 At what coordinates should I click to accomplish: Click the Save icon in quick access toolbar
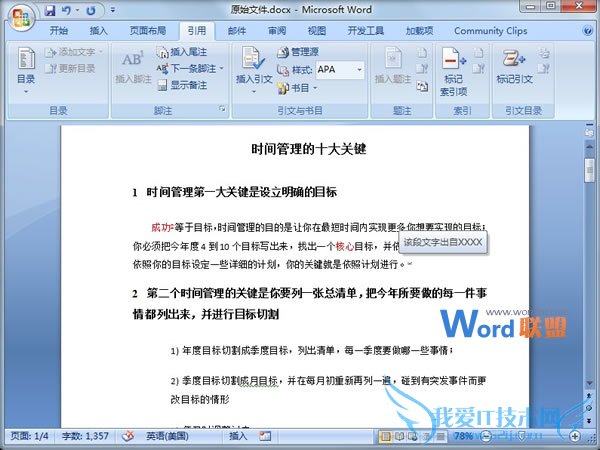click(50, 10)
